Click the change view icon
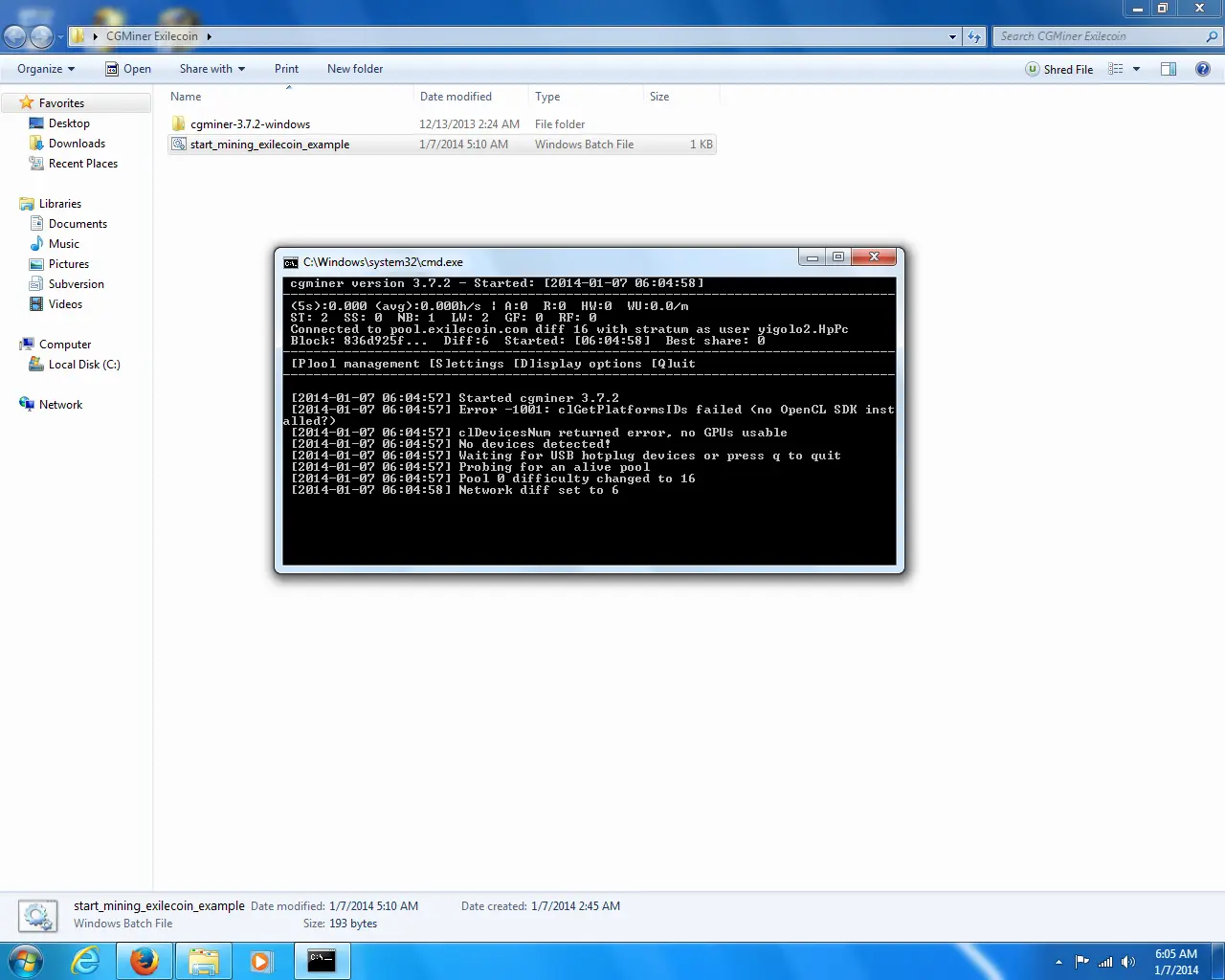1225x980 pixels. pos(1116,69)
